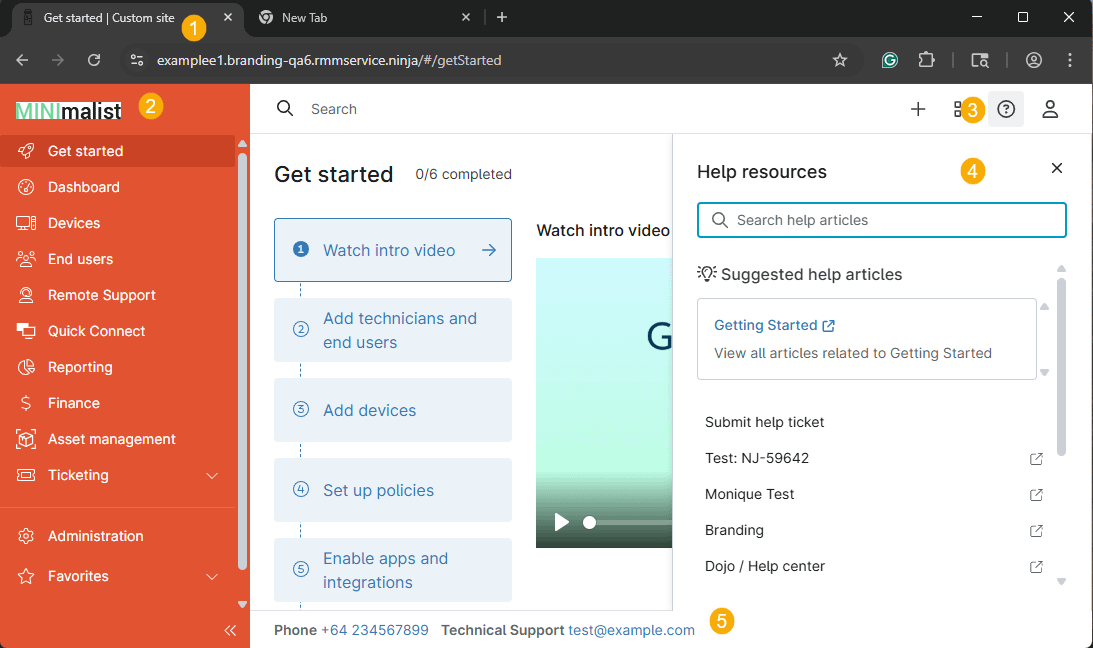Open the user profile icon
Viewport: 1093px width, 648px height.
pos(1050,109)
